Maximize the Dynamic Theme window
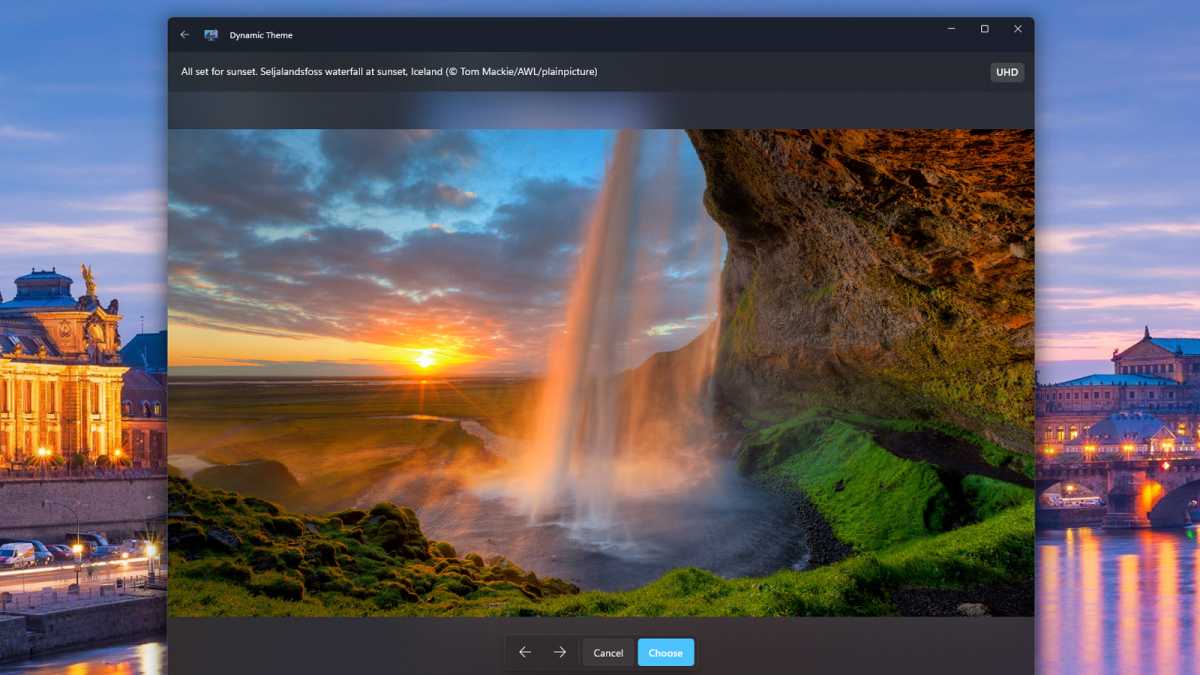Image resolution: width=1200 pixels, height=675 pixels. coord(984,29)
